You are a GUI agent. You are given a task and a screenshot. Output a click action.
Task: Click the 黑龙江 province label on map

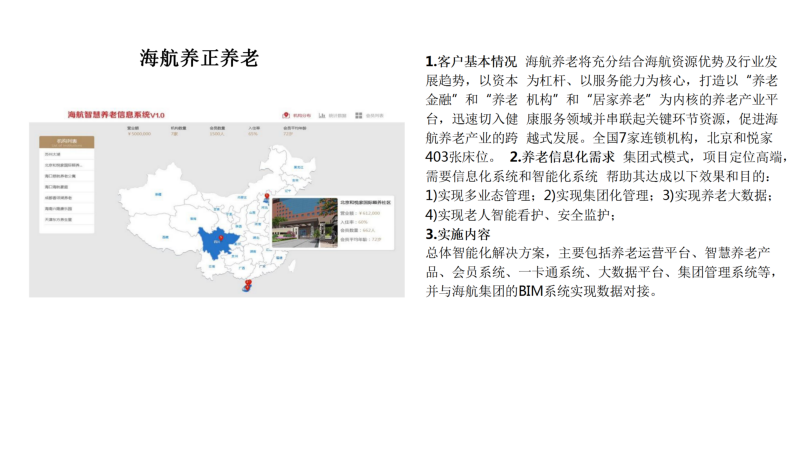(x=298, y=167)
